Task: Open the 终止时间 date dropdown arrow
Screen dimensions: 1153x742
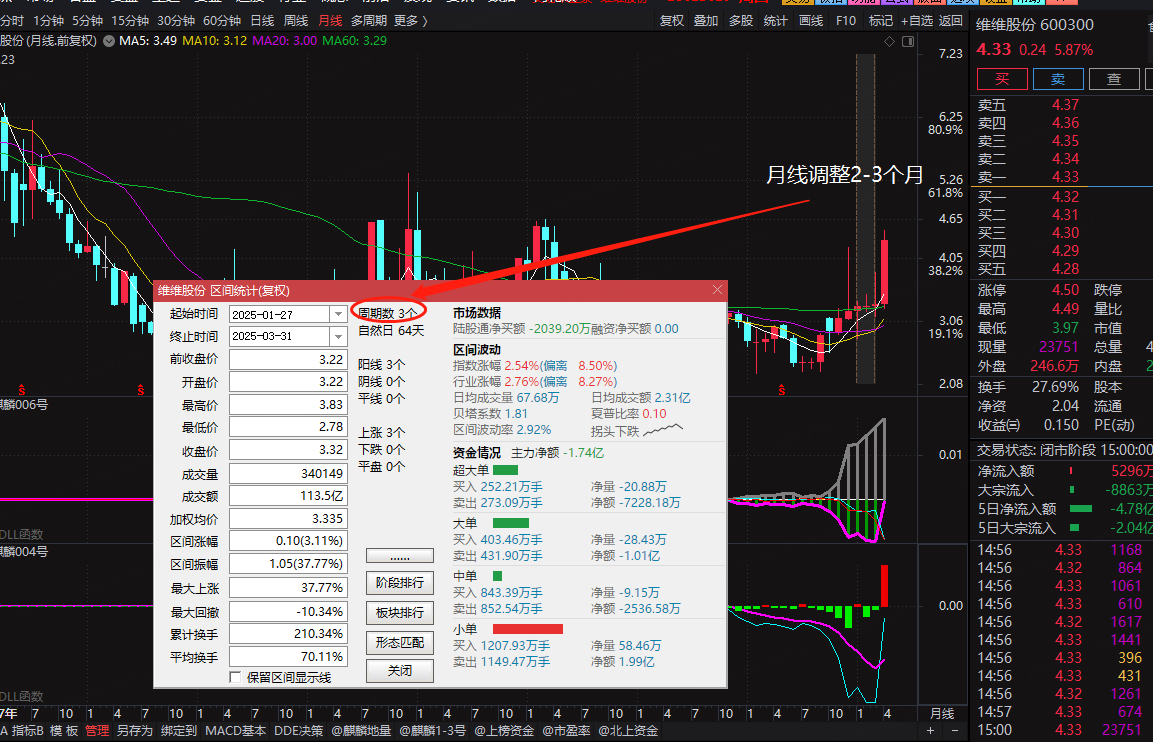Action: [x=338, y=336]
